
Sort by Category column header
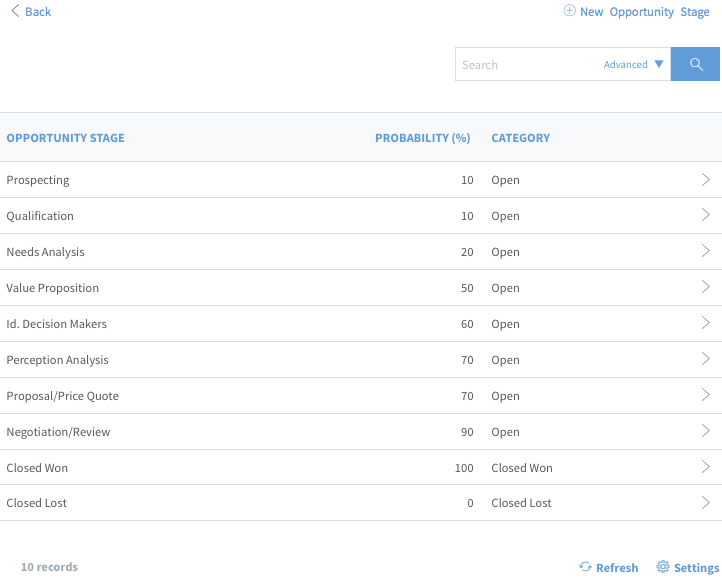point(520,138)
